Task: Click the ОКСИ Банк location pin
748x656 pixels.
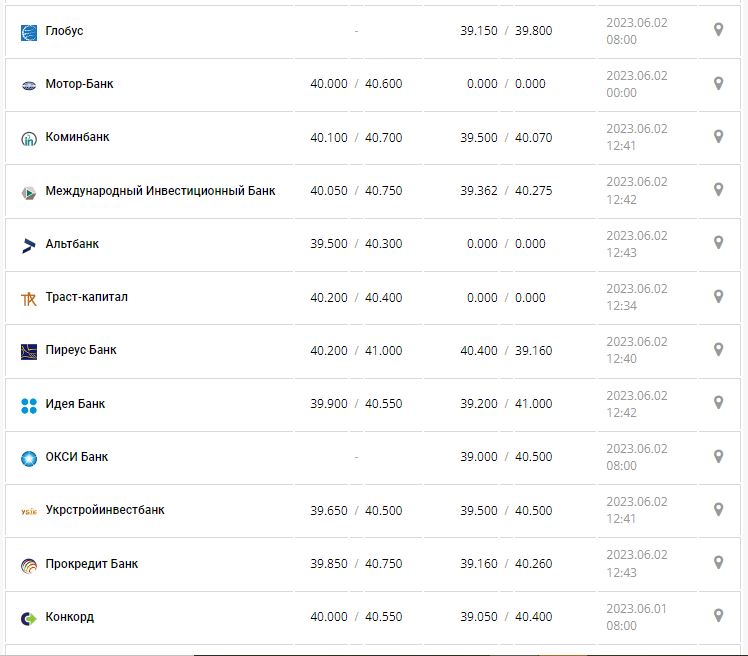Action: click(x=718, y=456)
